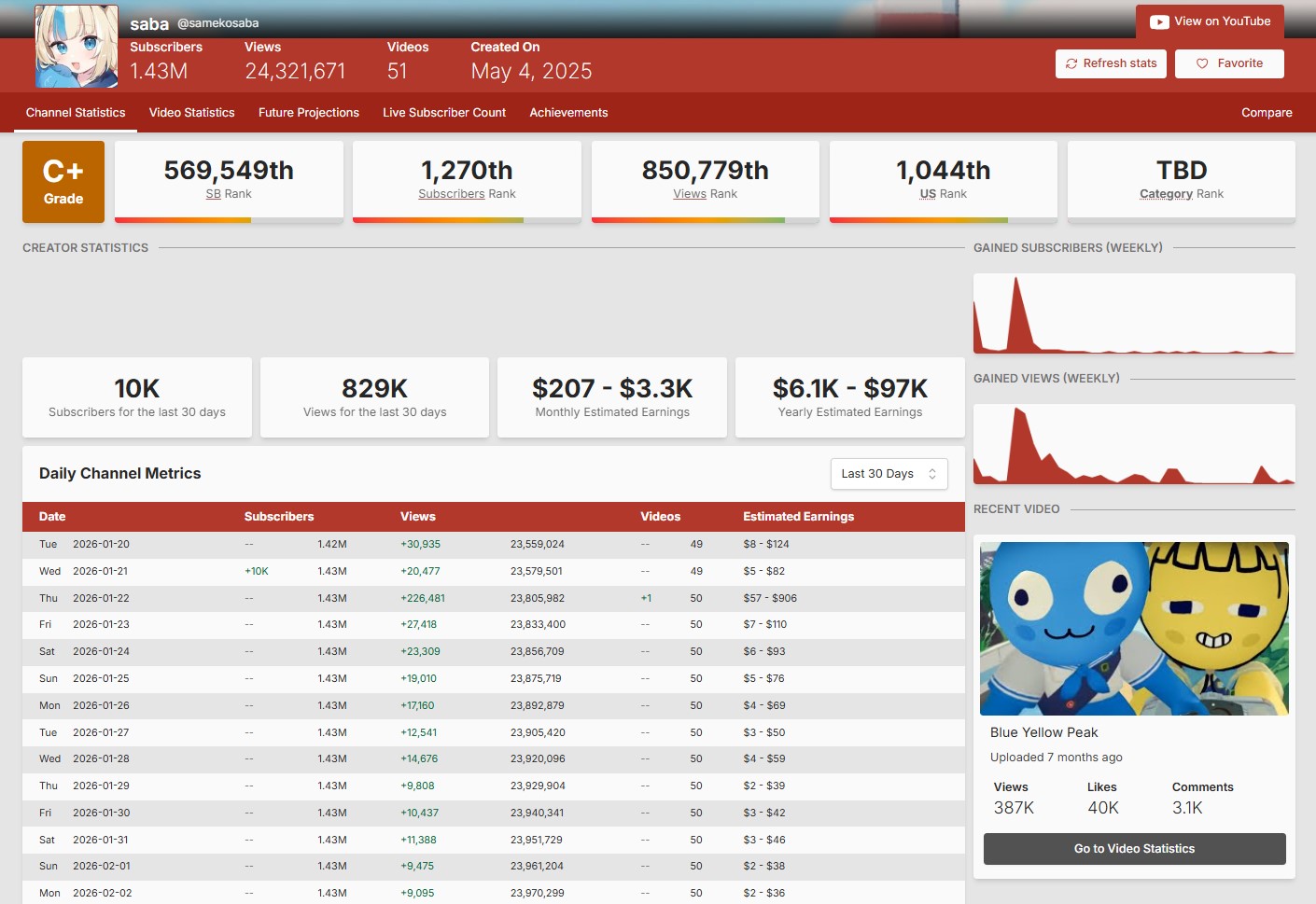Select the 2026-02-02 date cell

click(102, 894)
